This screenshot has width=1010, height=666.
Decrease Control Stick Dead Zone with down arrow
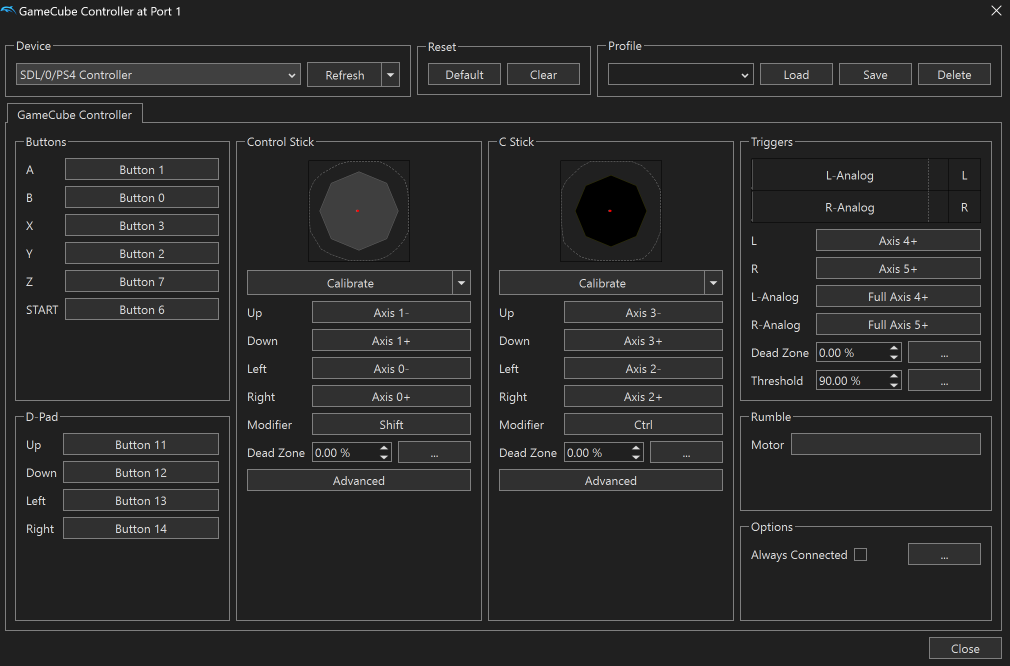click(x=385, y=457)
